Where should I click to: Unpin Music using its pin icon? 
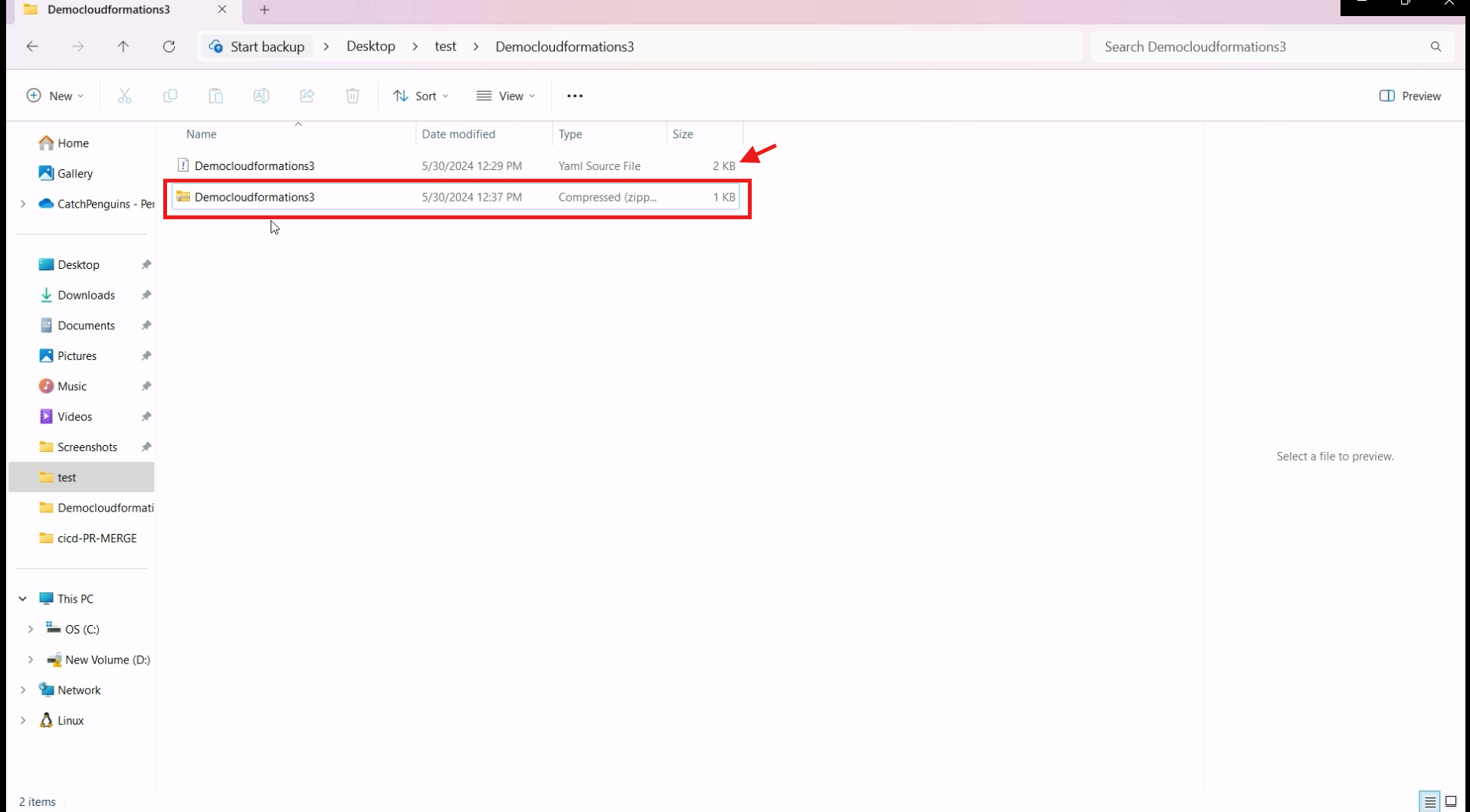coord(146,386)
